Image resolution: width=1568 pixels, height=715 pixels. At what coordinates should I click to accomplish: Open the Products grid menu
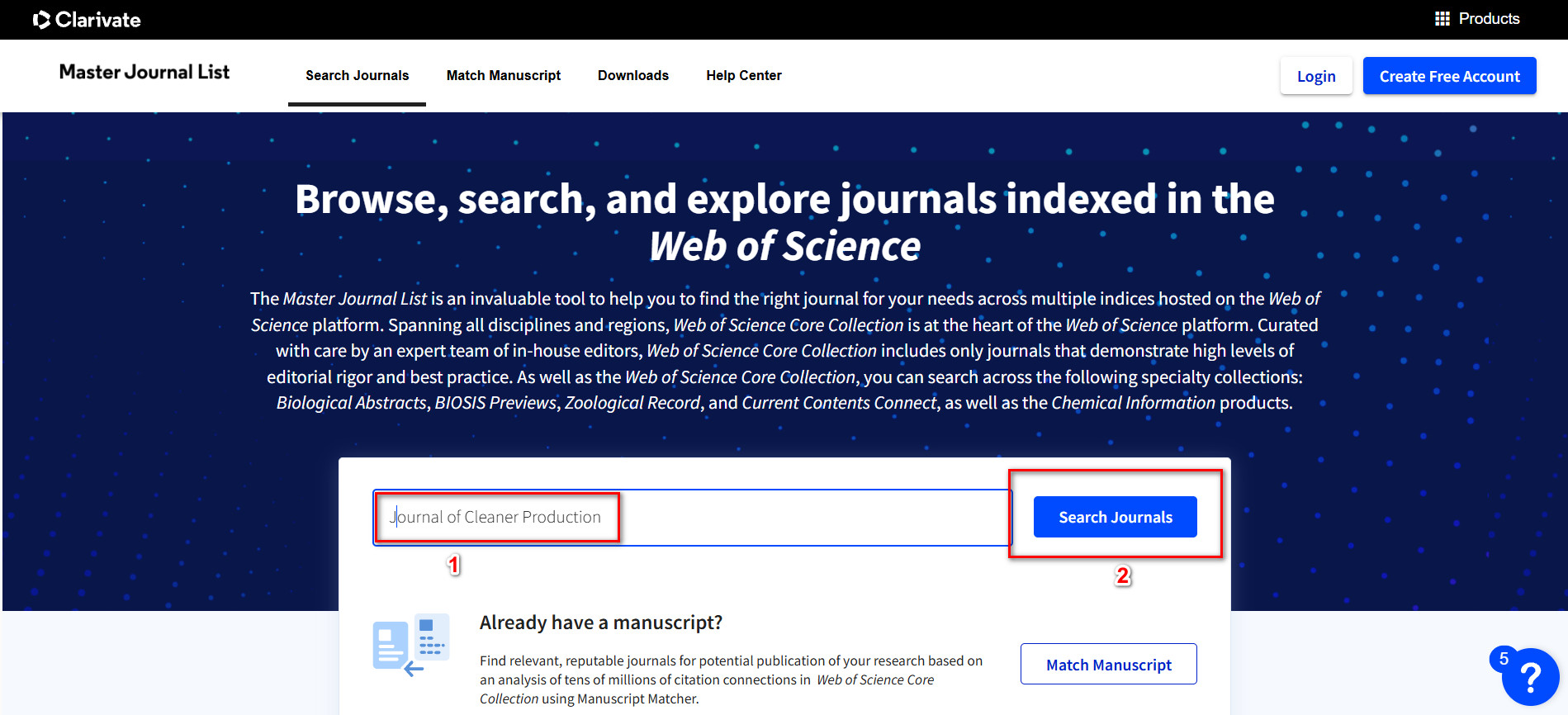point(1476,19)
